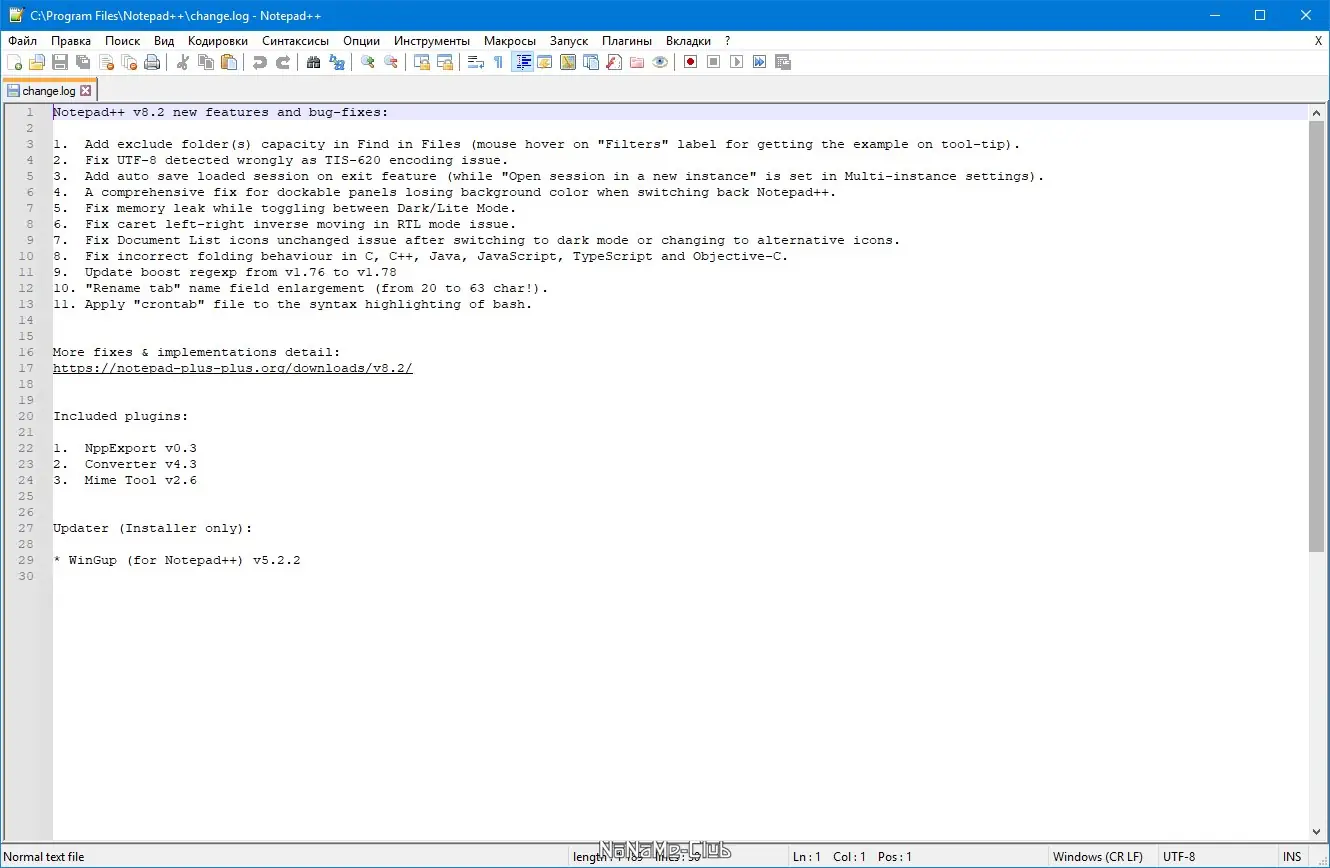Image resolution: width=1330 pixels, height=868 pixels.
Task: Cut selection with the scissors icon
Action: 183,62
